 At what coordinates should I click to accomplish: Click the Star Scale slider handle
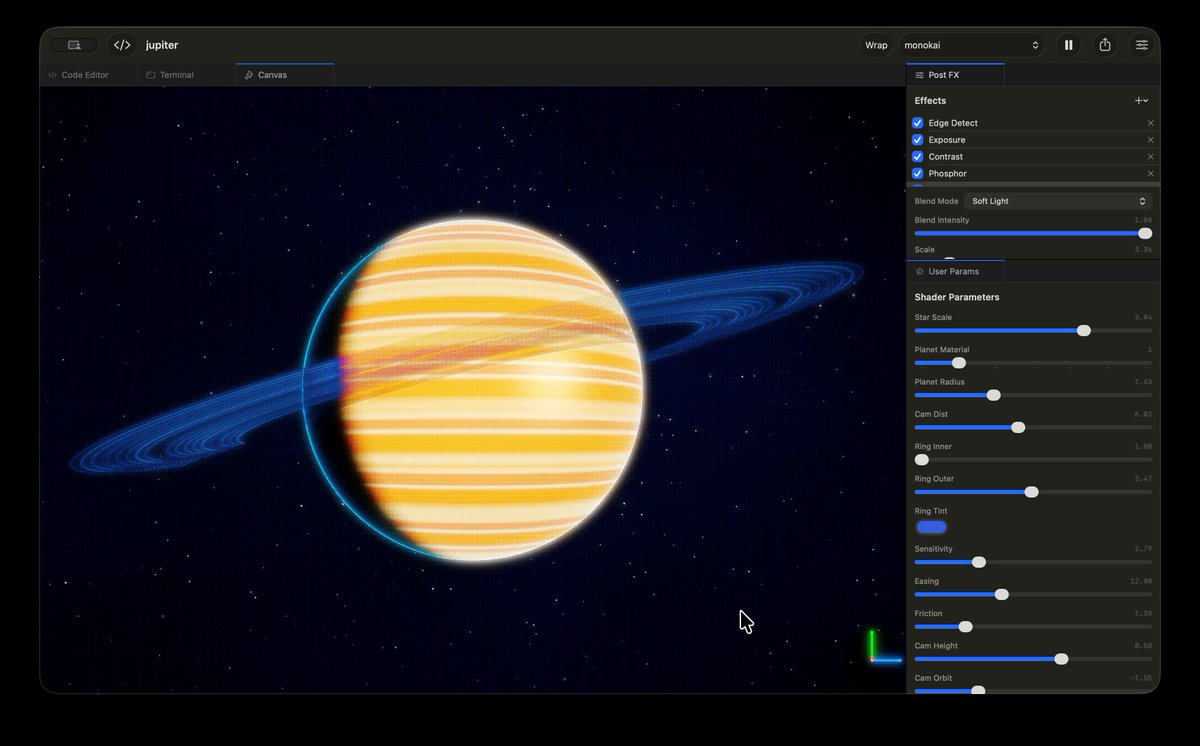[1084, 330]
